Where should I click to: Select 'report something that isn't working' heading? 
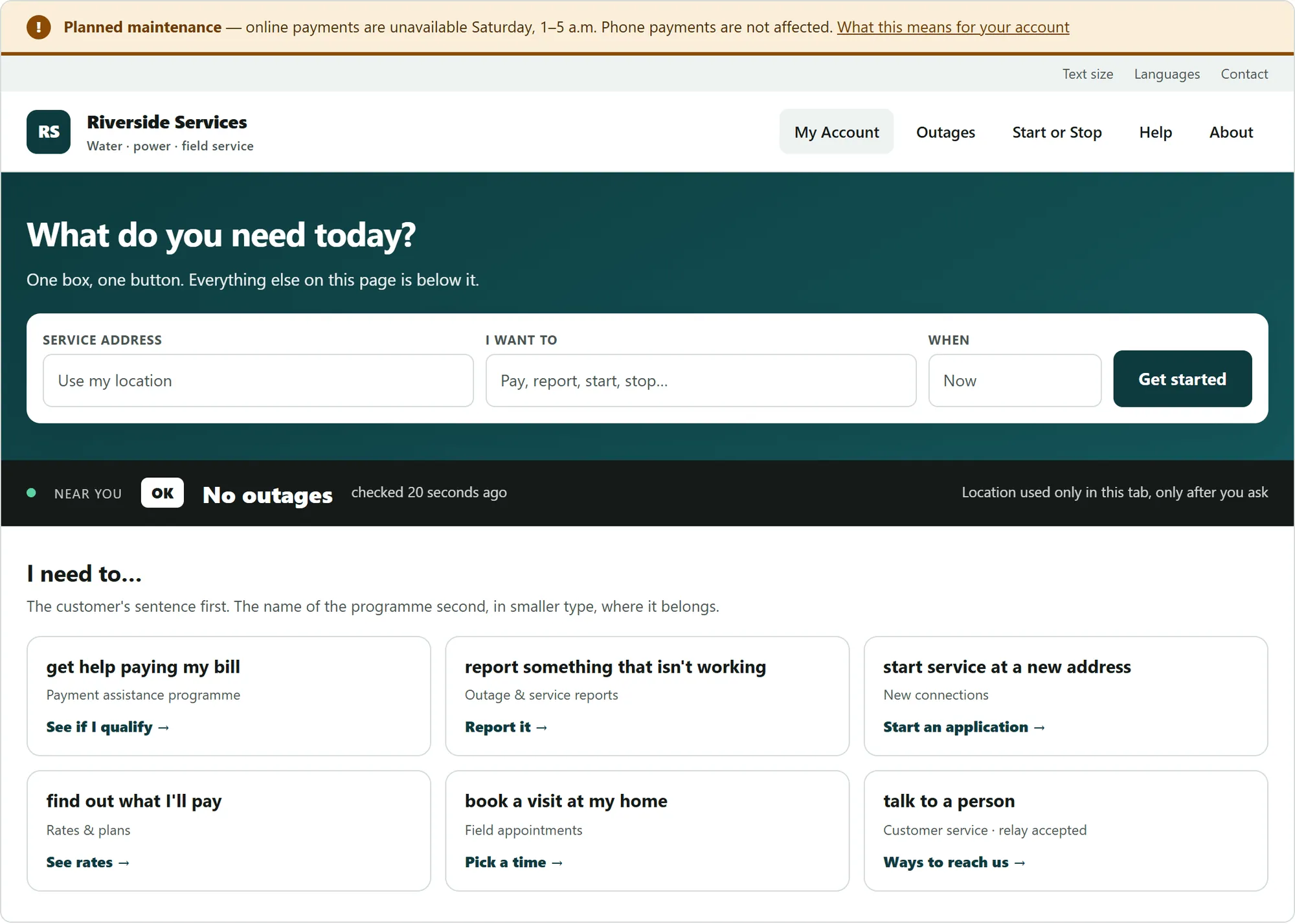click(615, 667)
